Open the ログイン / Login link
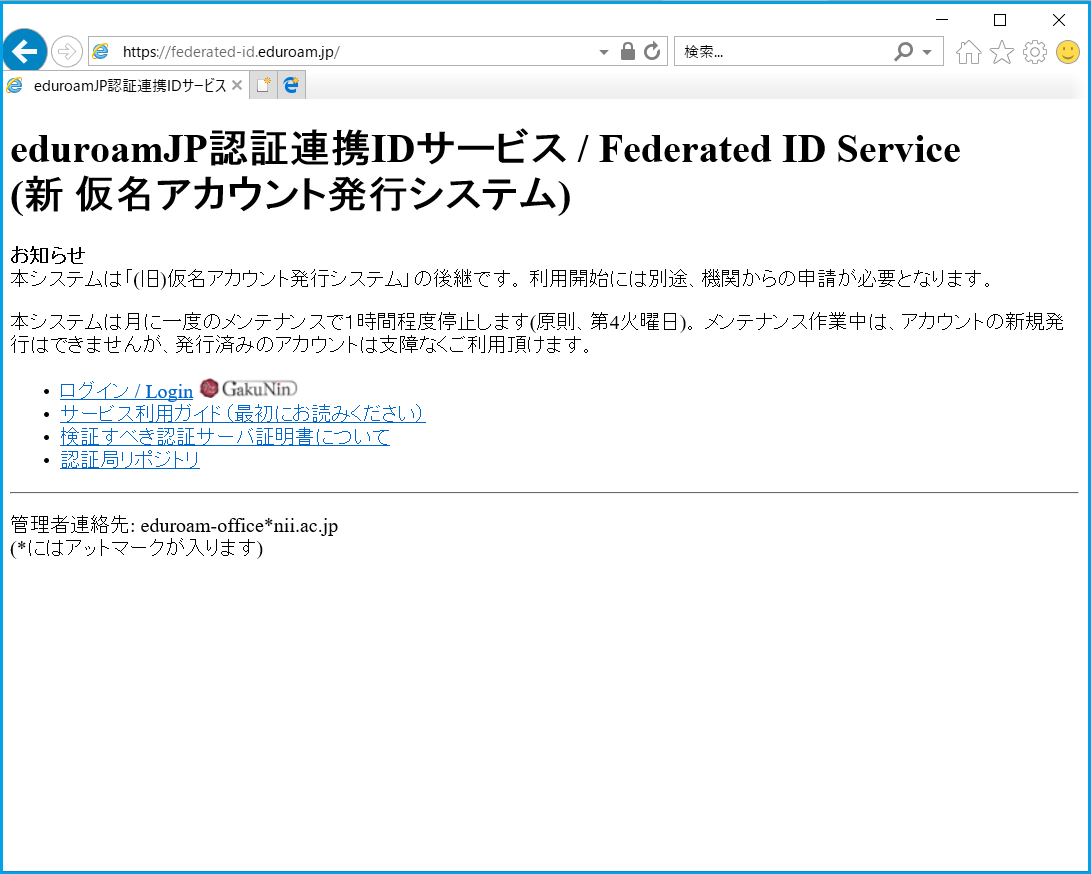Viewport: 1091px width, 874px height. (126, 391)
